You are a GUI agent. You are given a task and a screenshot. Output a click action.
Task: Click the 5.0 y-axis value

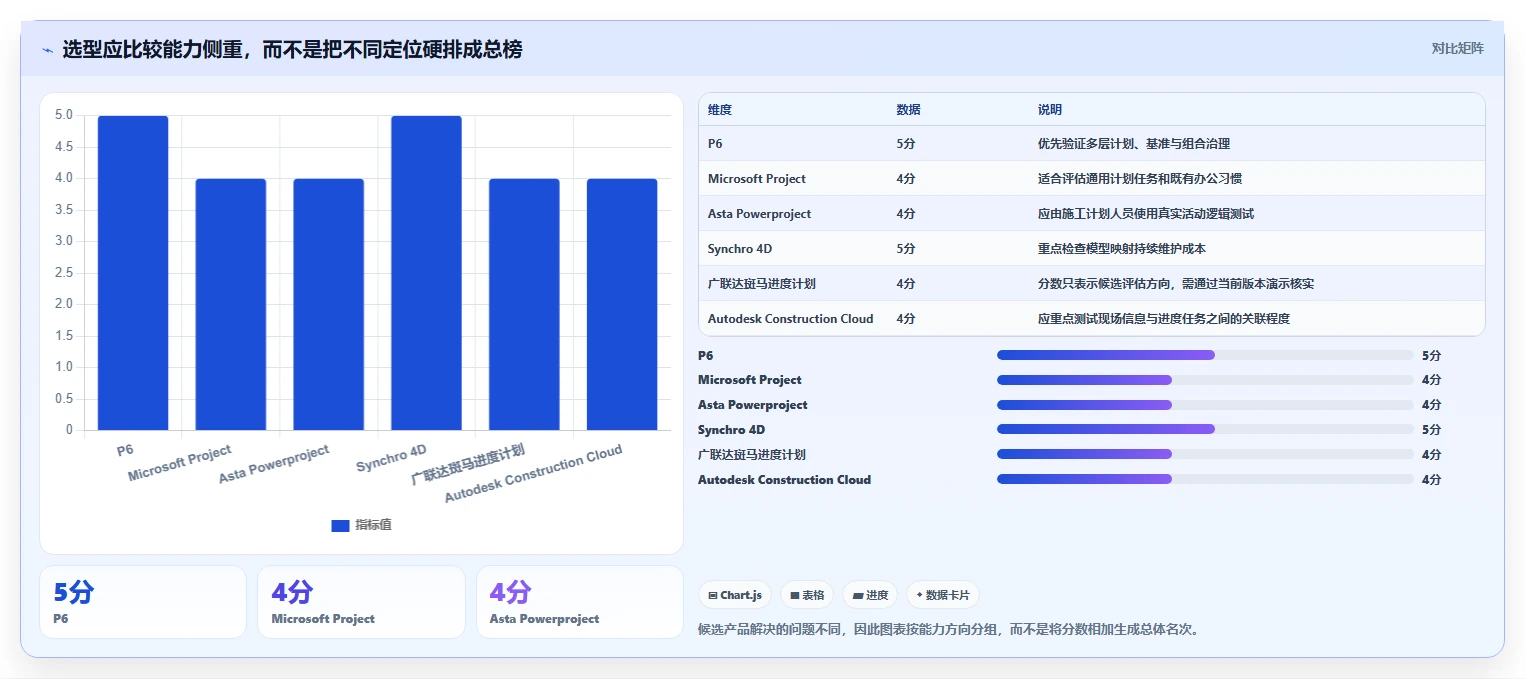pyautogui.click(x=64, y=115)
